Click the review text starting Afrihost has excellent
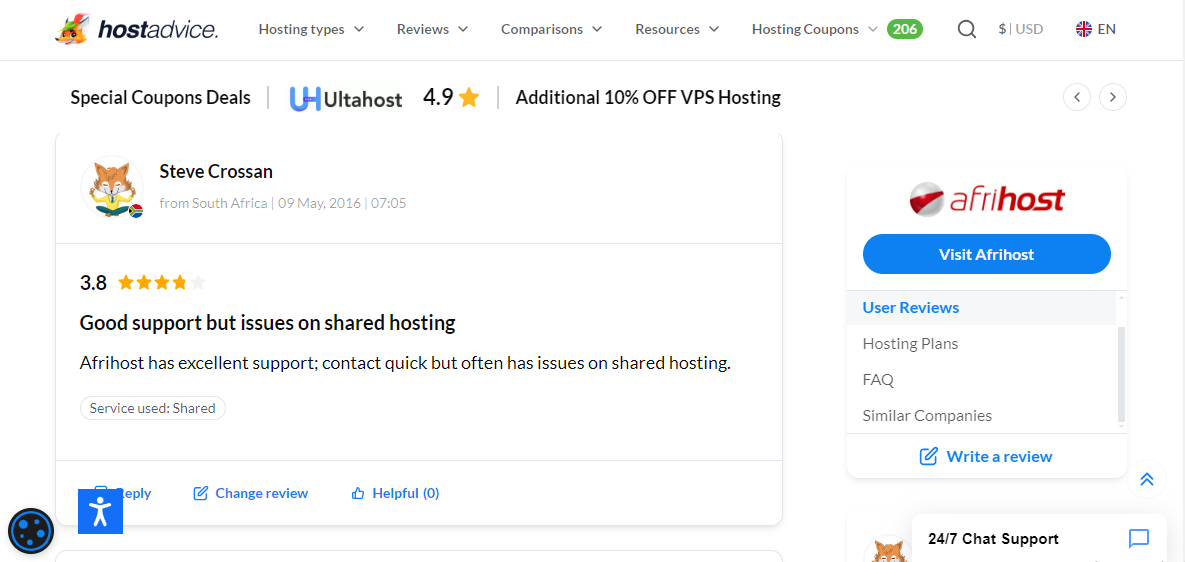Screen dimensions: 1185x562 tap(405, 363)
